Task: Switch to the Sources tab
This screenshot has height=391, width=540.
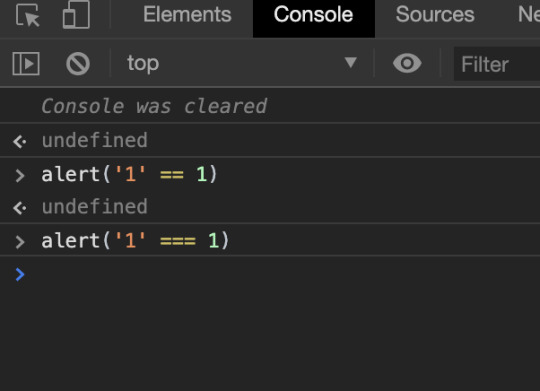Action: point(435,14)
